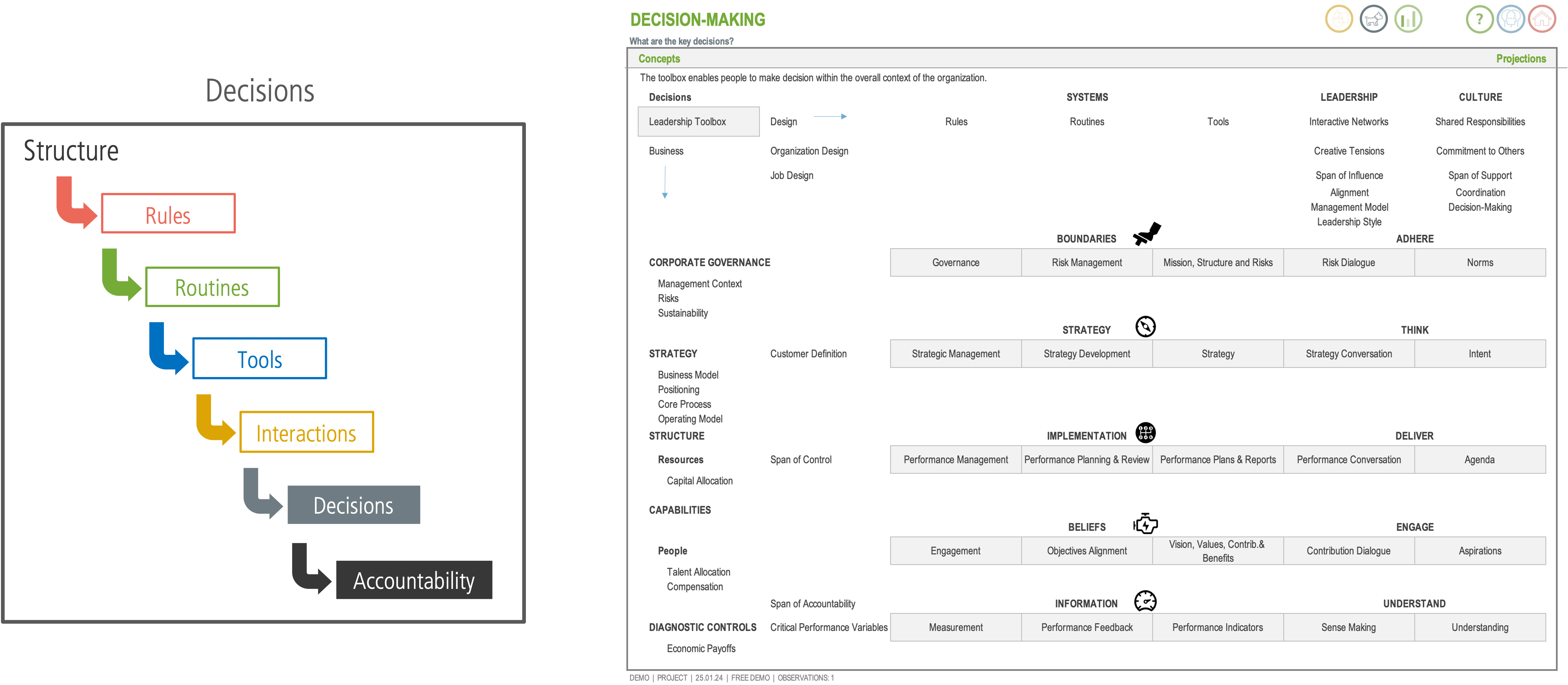Image resolution: width=1568 pixels, height=685 pixels.
Task: Click the Creative Tensions text
Action: click(1348, 151)
